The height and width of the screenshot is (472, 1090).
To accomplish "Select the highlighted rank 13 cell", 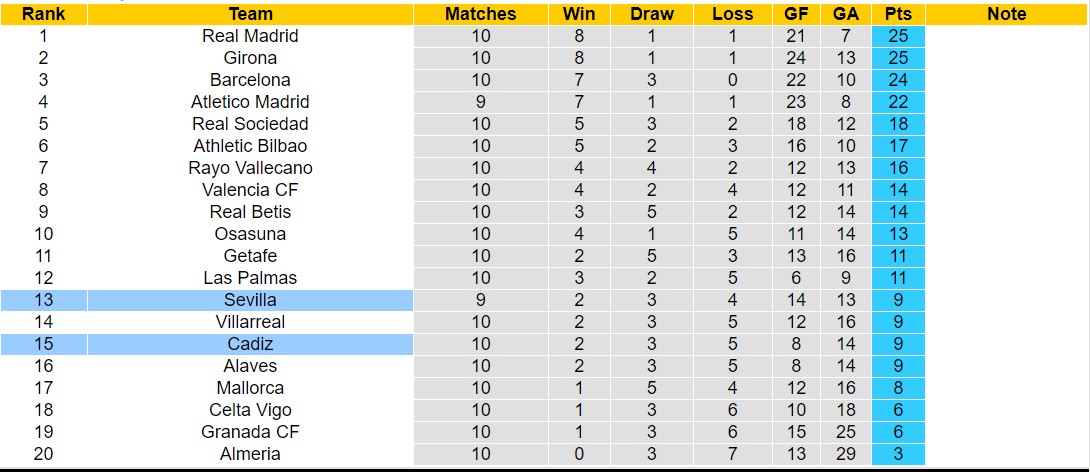I will click(x=43, y=300).
